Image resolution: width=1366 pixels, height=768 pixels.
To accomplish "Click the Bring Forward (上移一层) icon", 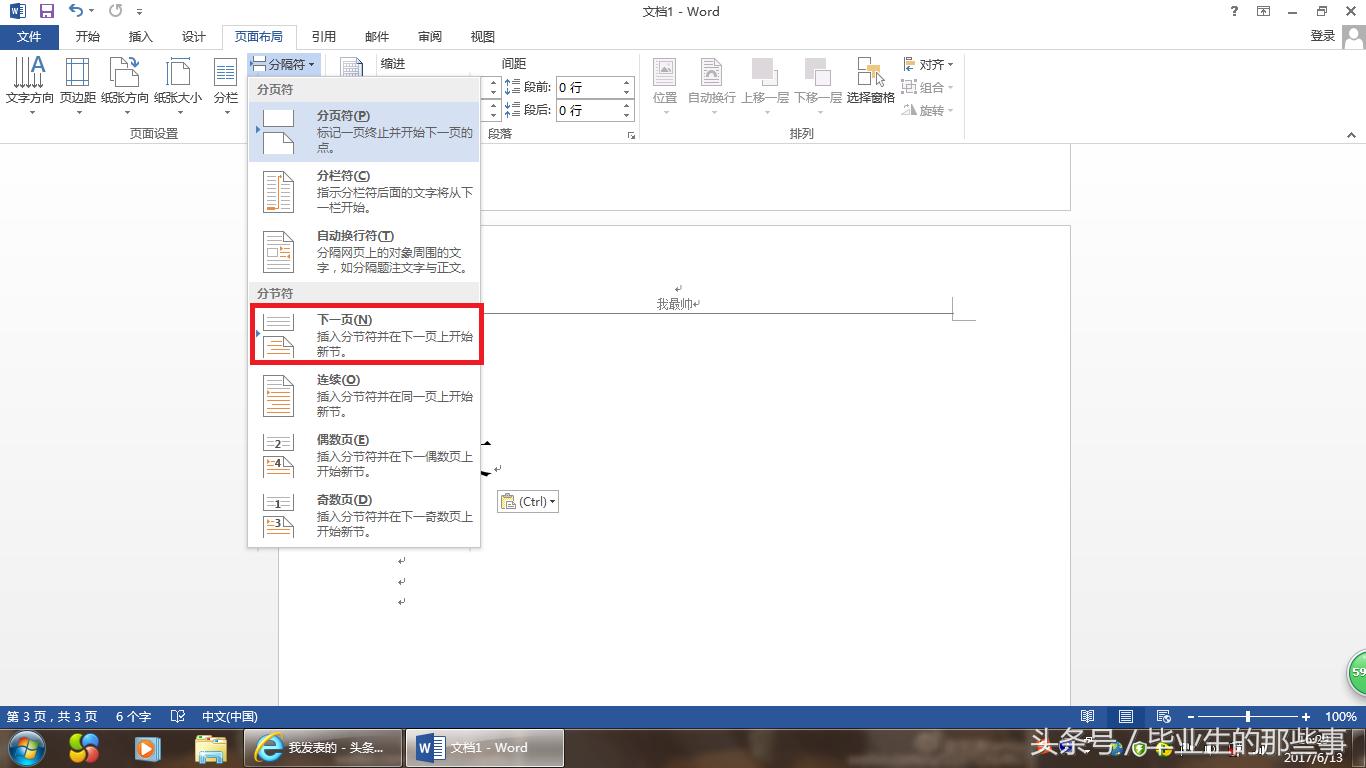I will coord(765,72).
